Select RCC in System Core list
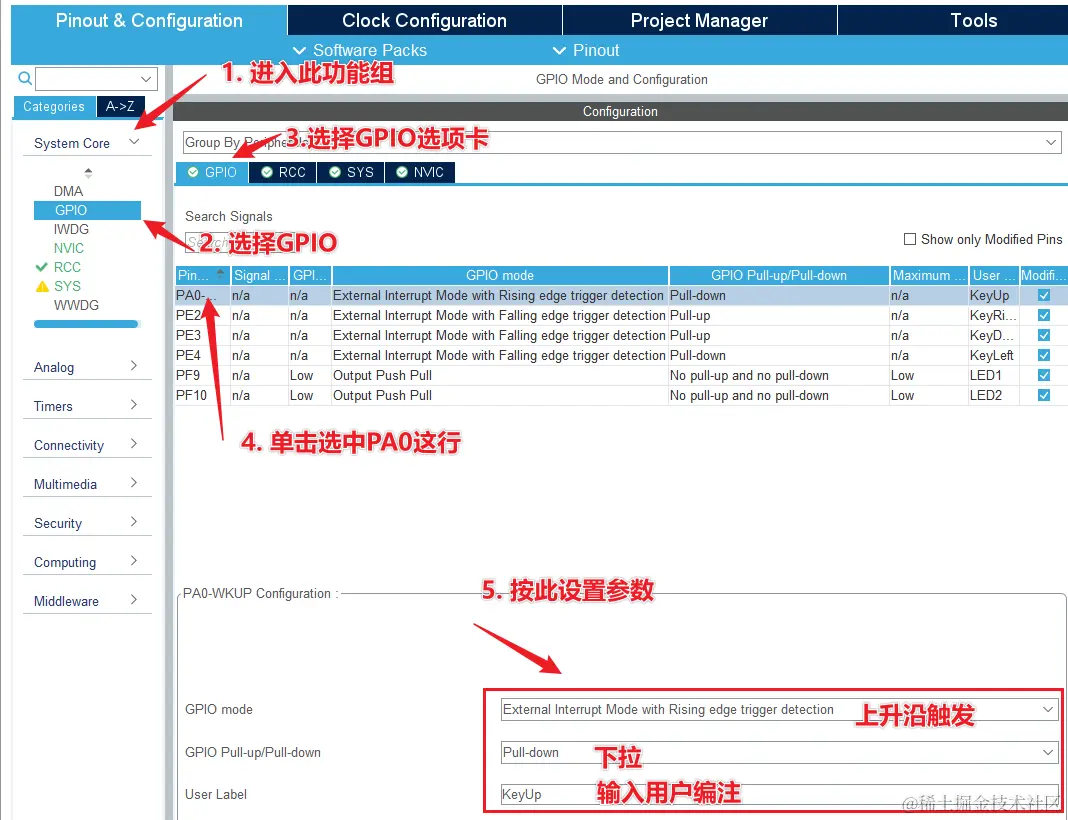Image resolution: width=1068 pixels, height=820 pixels. point(67,267)
